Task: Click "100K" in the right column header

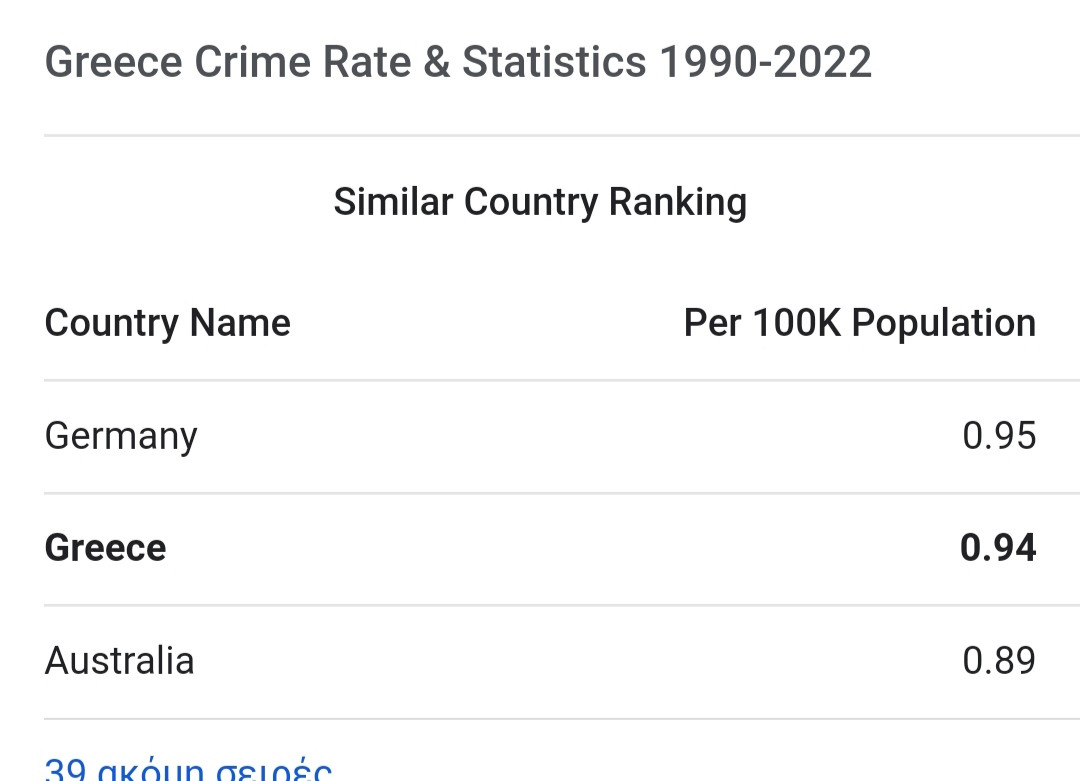Action: point(797,323)
